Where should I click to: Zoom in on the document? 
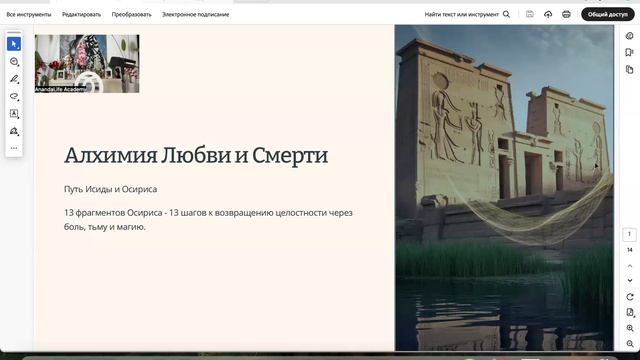[630, 328]
